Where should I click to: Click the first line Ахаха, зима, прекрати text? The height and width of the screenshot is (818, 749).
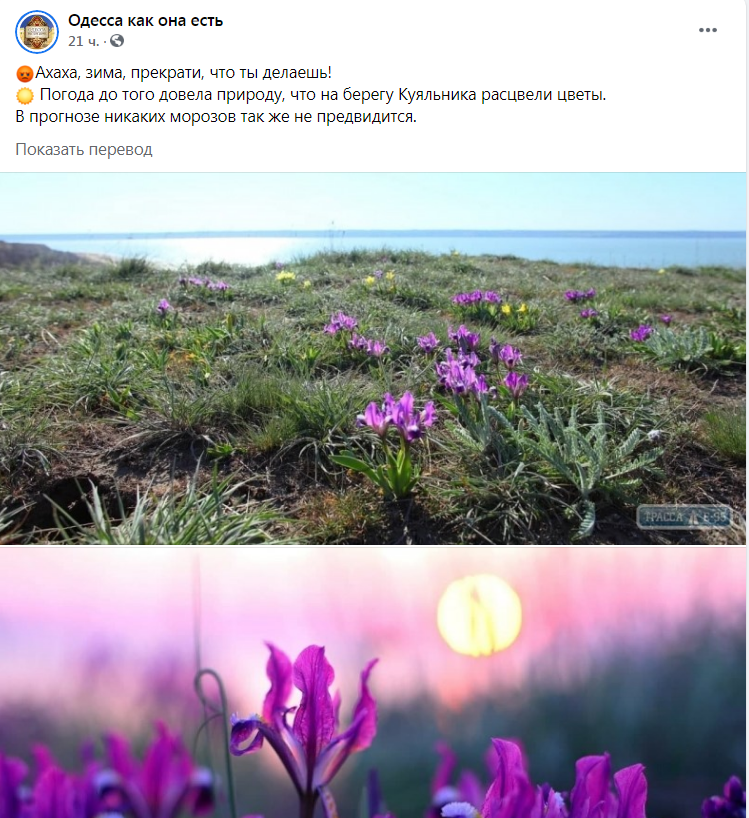[x=183, y=73]
